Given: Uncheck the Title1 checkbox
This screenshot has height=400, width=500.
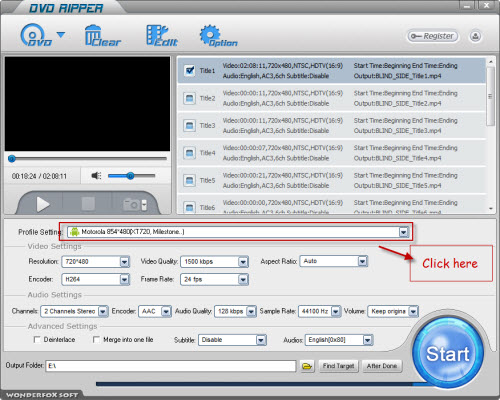Looking at the screenshot, I should pos(190,70).
